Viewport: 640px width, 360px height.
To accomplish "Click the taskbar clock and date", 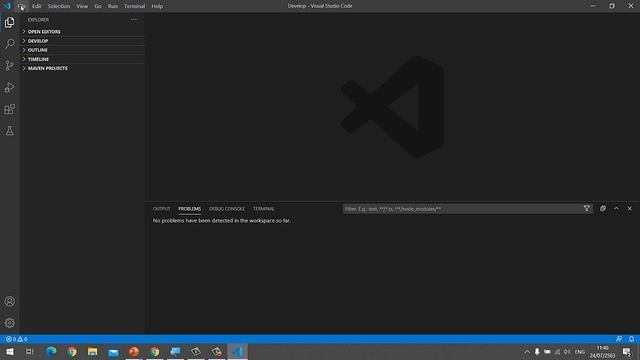I will [602, 351].
